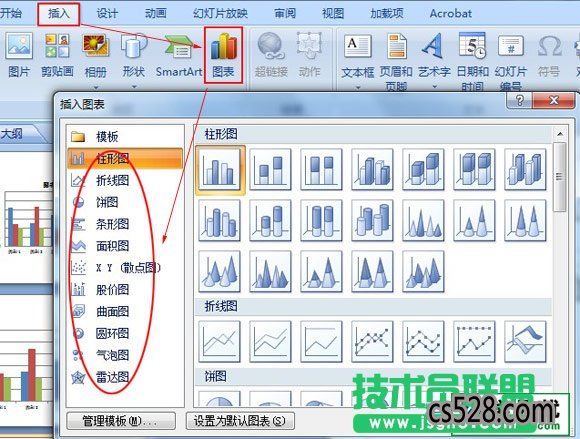Open the 插入 ribbon tab
The height and width of the screenshot is (439, 580).
(x=59, y=14)
